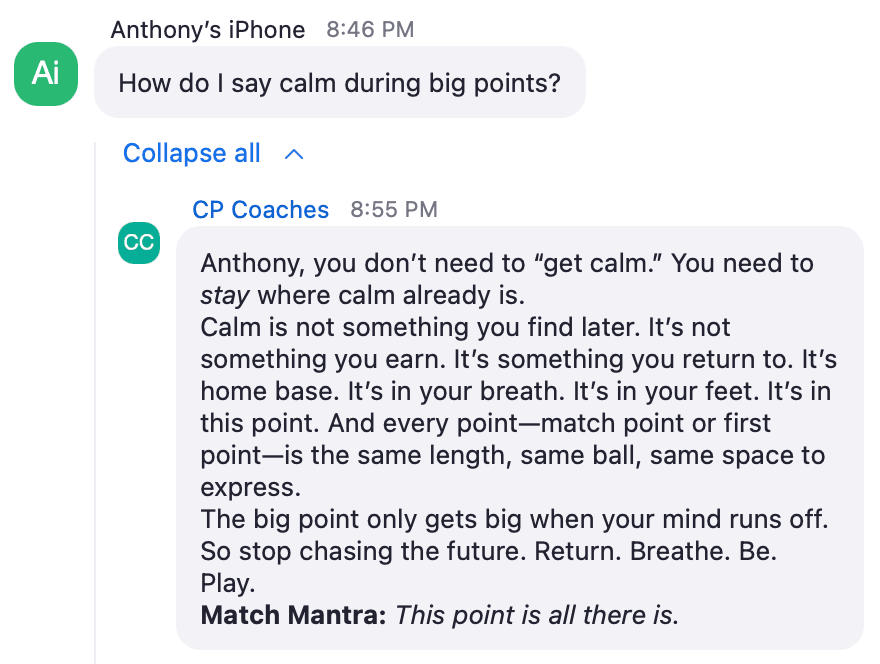Click the Collapse all link
880x664 pixels.
point(191,153)
